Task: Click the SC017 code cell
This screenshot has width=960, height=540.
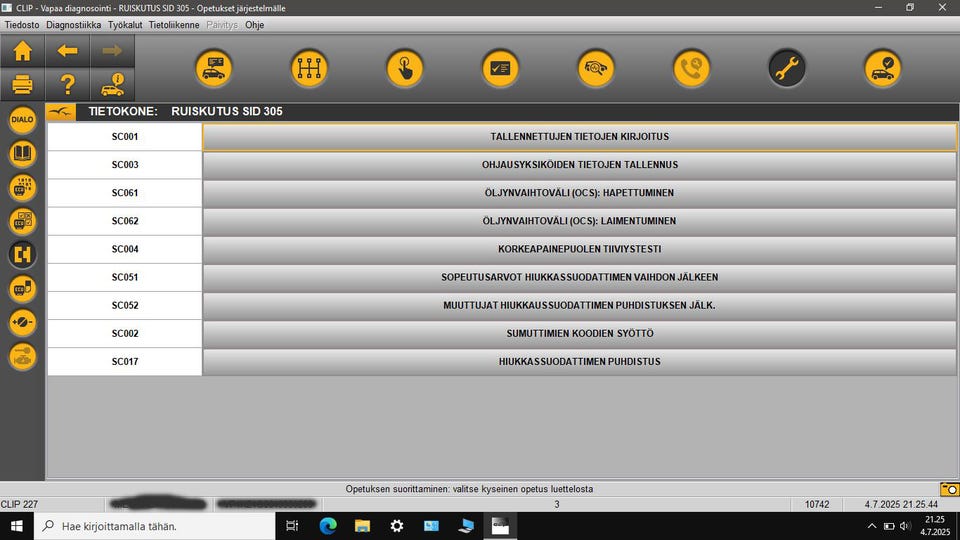Action: pyautogui.click(x=125, y=362)
